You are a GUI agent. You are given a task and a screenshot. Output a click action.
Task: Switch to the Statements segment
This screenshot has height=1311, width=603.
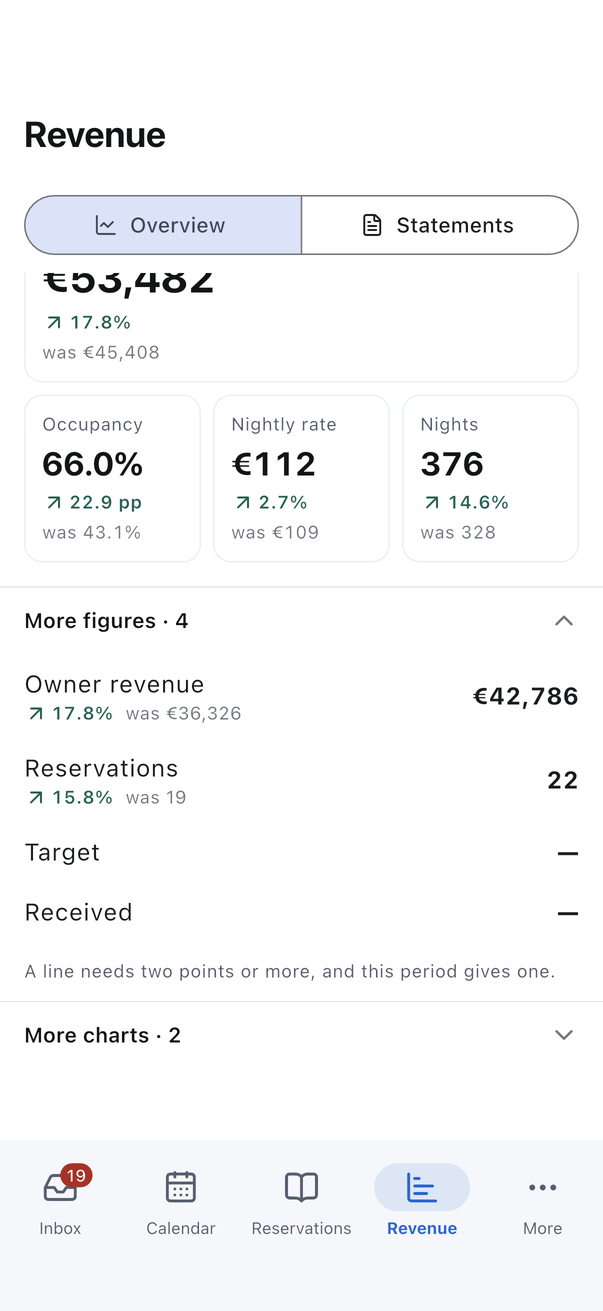click(440, 225)
